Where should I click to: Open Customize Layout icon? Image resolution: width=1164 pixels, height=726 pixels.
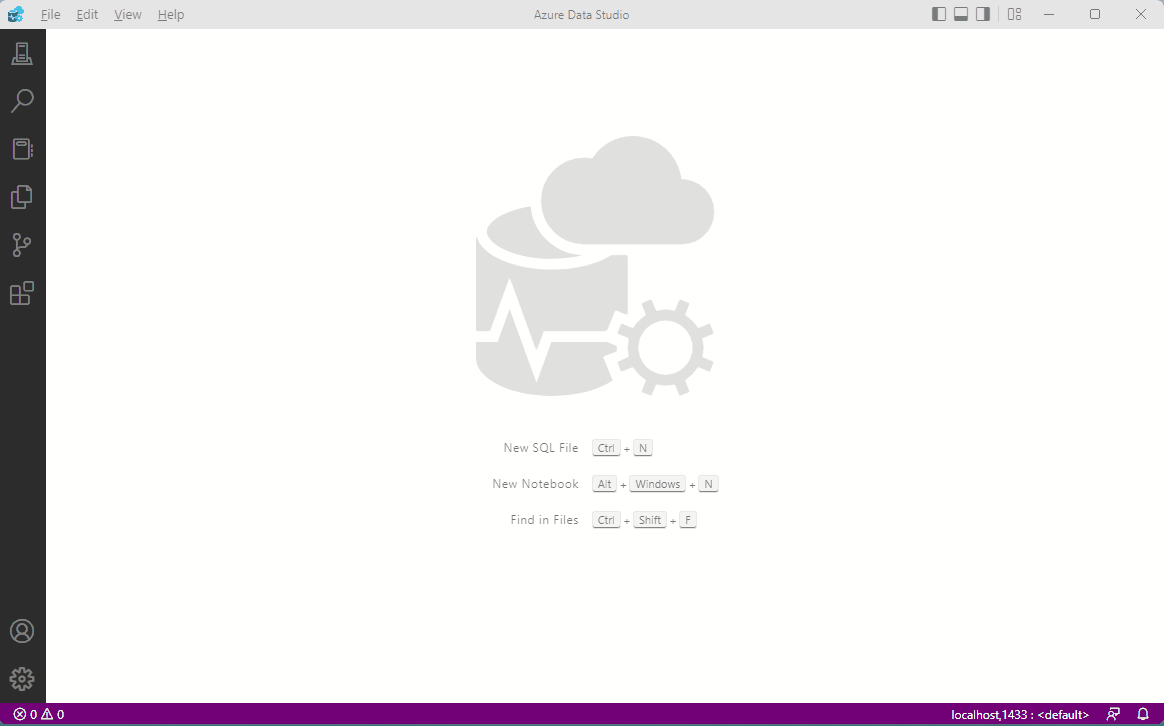1015,14
